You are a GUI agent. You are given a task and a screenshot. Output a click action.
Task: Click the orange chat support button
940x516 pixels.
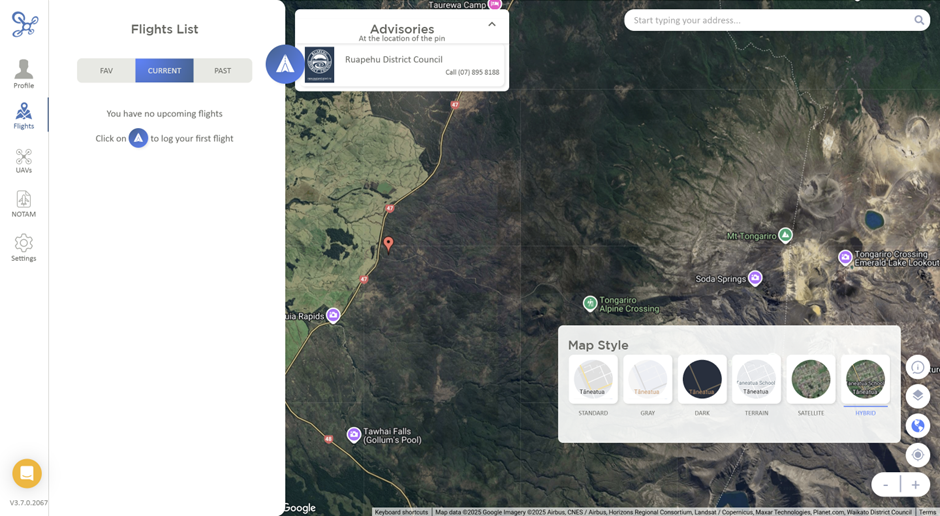click(27, 473)
